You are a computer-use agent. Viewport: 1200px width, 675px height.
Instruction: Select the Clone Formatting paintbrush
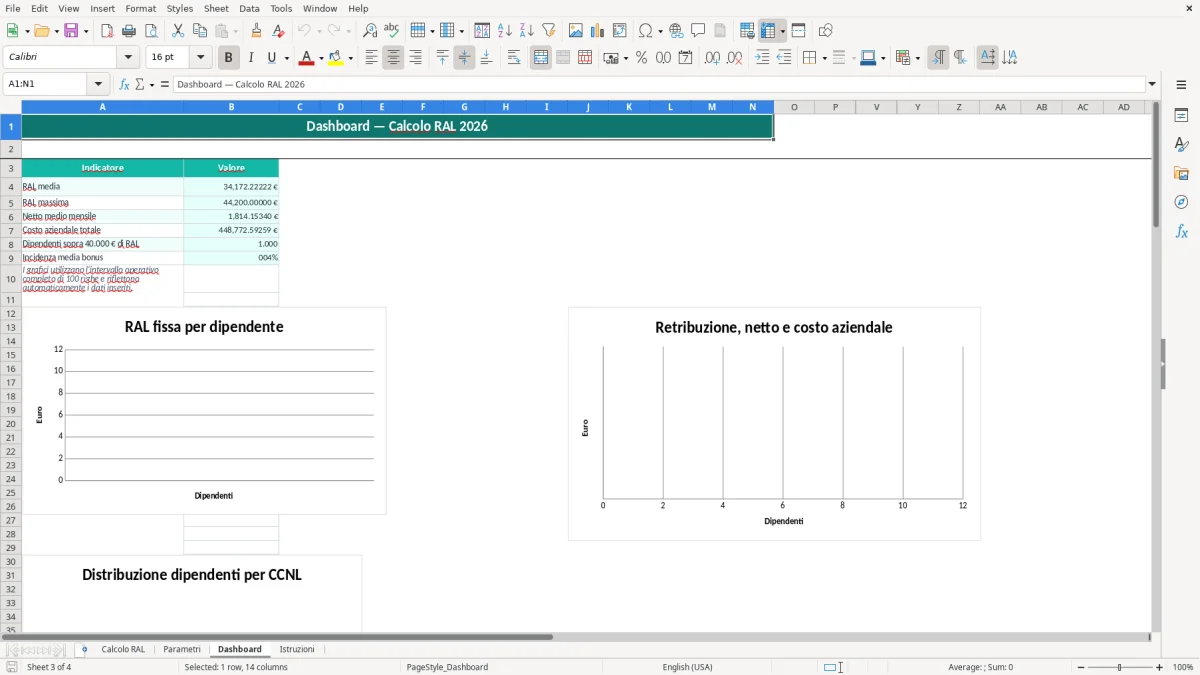click(x=257, y=31)
